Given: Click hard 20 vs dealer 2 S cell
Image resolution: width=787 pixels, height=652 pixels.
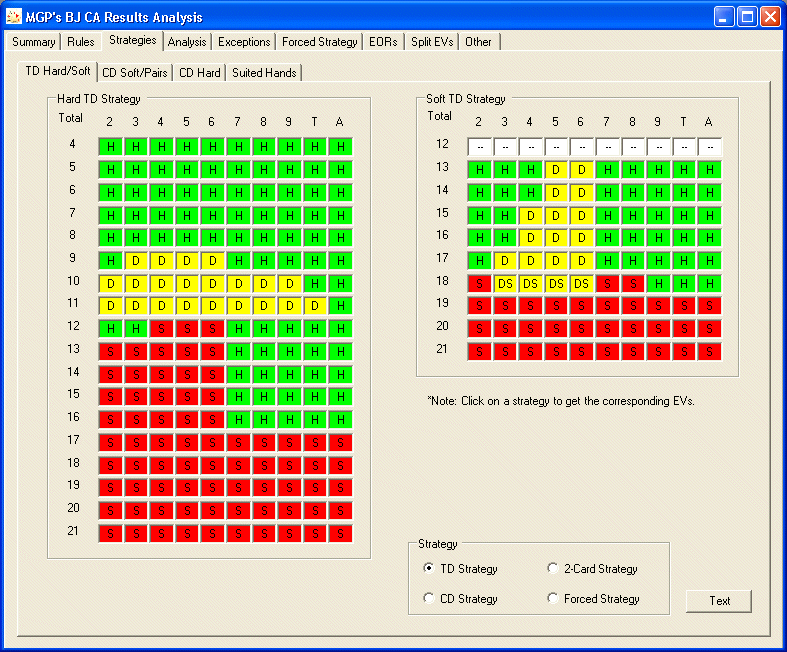Looking at the screenshot, I should point(110,510).
